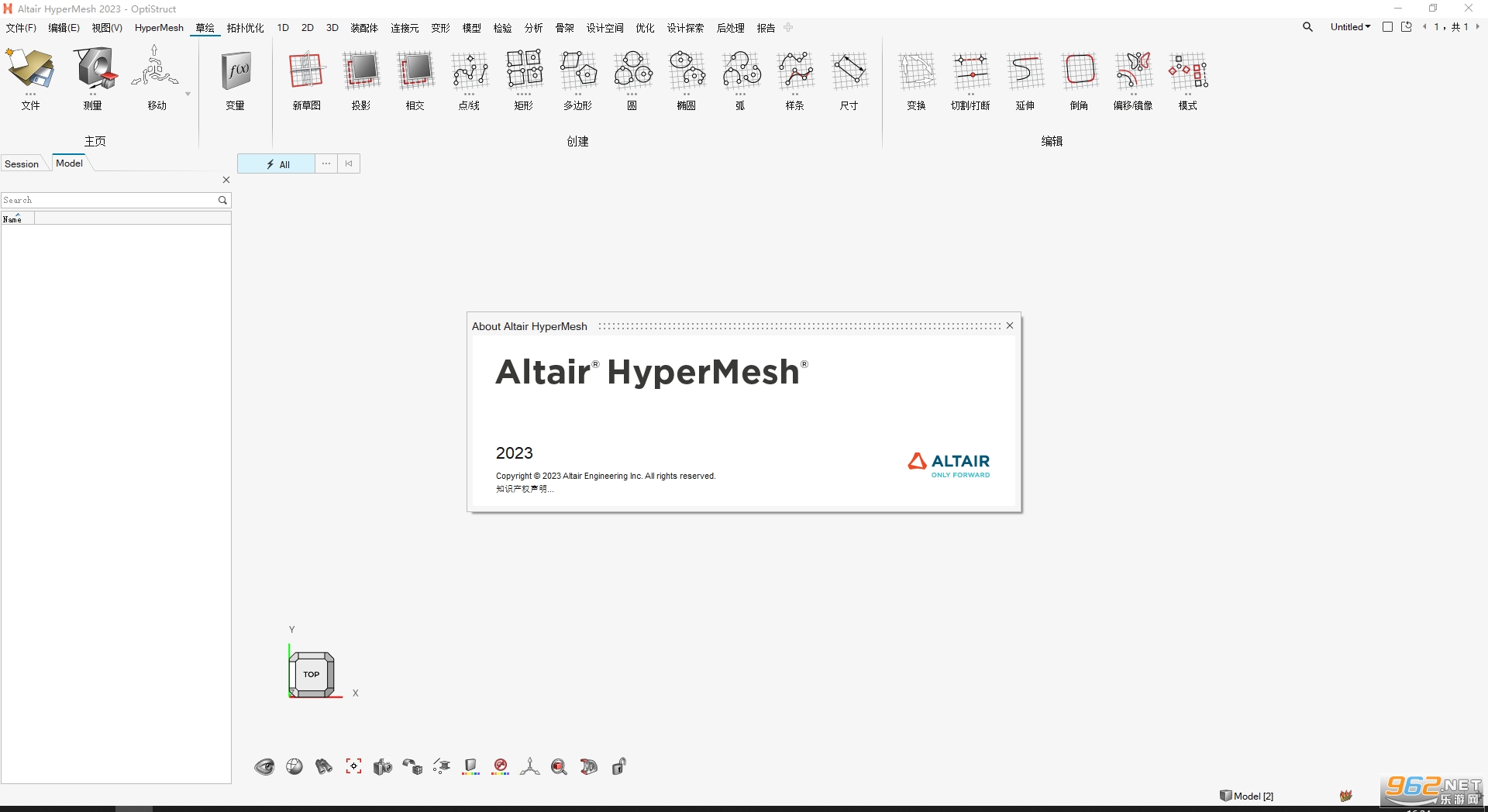
Task: Create a 新草图 (New Sketch)
Action: coord(306,71)
